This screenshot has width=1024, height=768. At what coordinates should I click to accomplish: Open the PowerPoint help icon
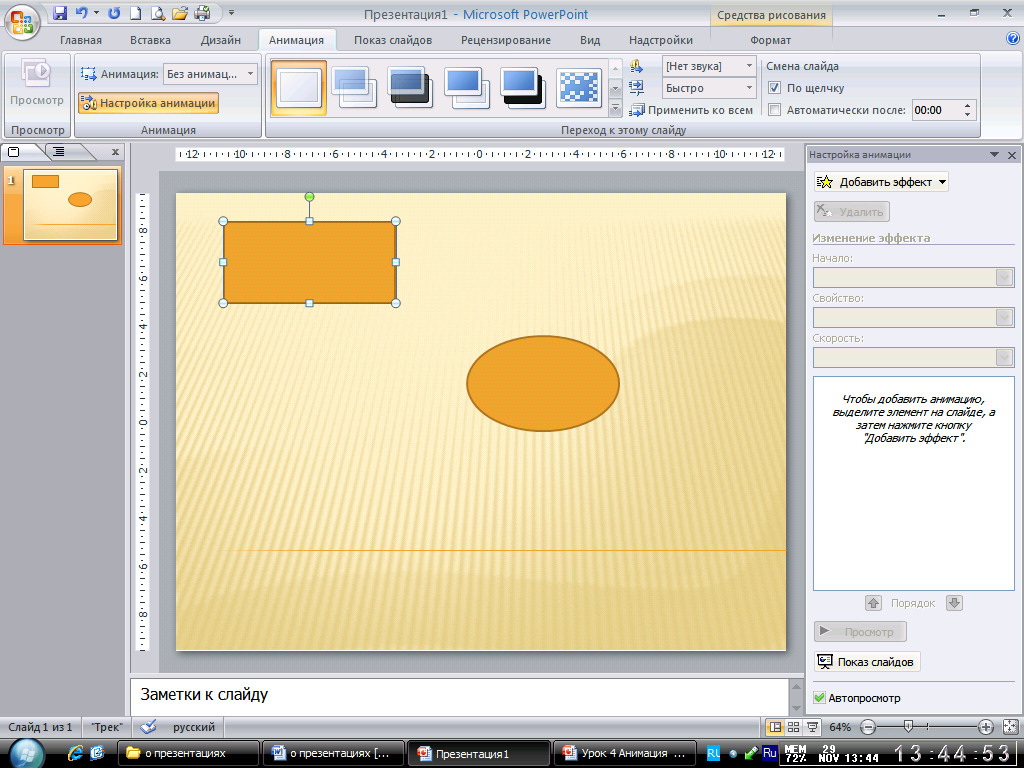pyautogui.click(x=1013, y=39)
